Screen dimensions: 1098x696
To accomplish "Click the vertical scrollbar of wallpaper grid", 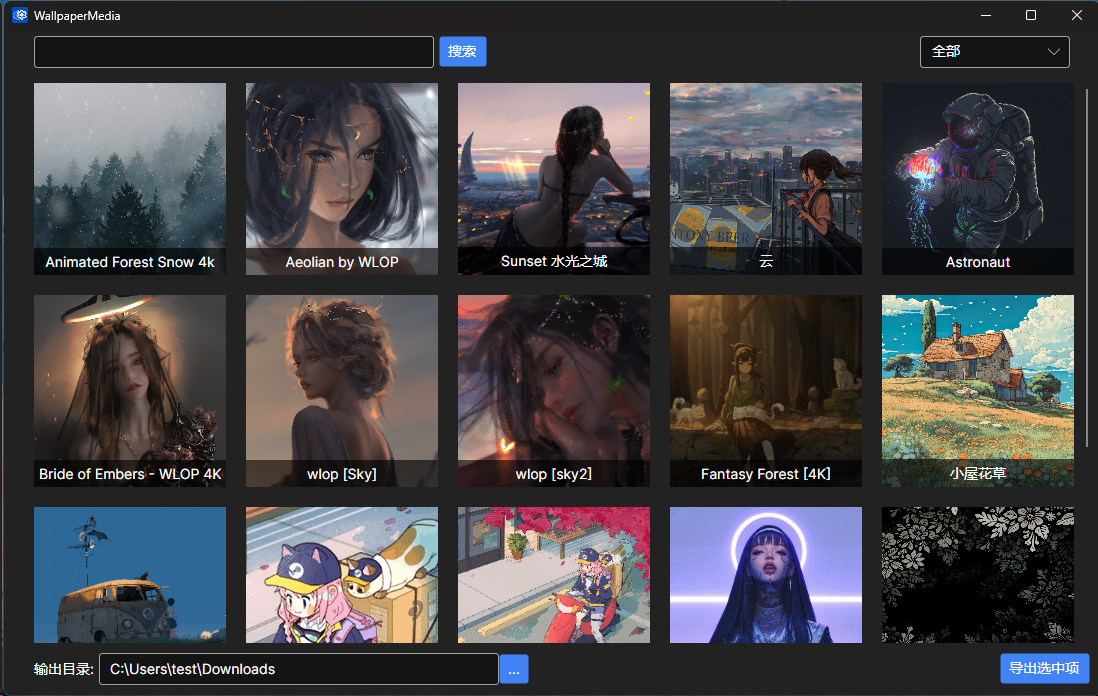I will coord(1086,266).
